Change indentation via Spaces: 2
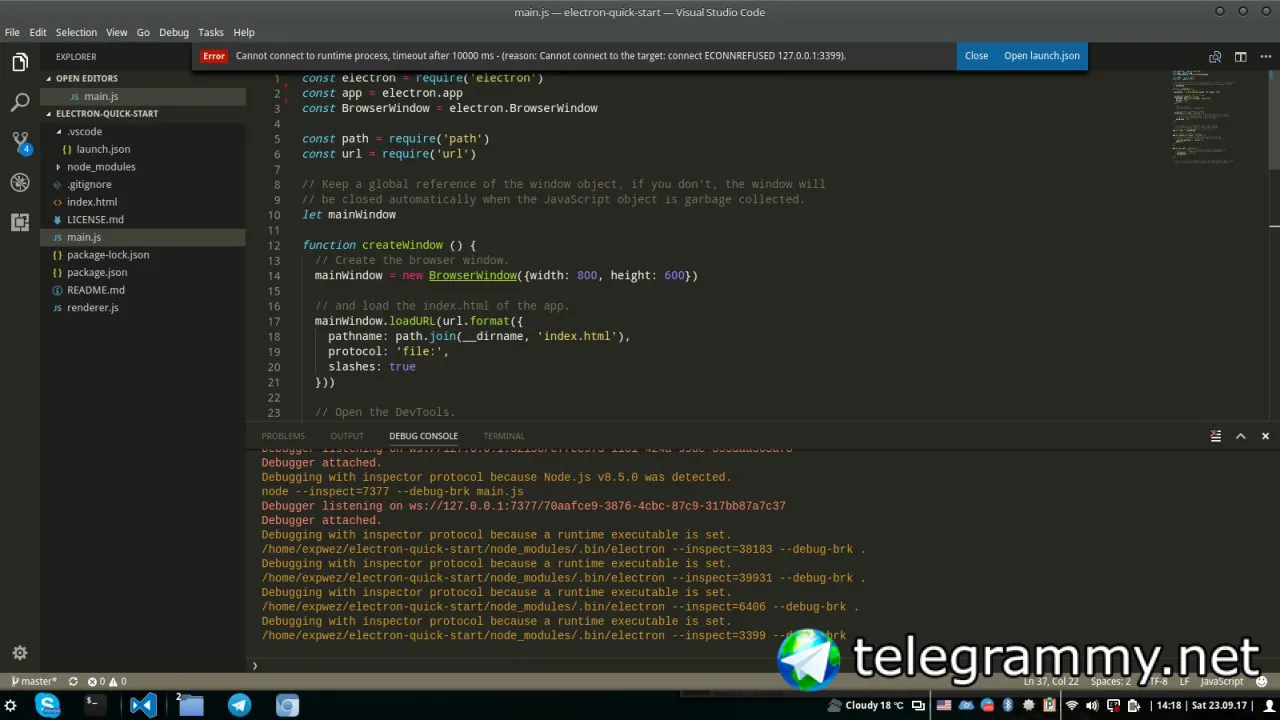The height and width of the screenshot is (720, 1280). (1110, 682)
